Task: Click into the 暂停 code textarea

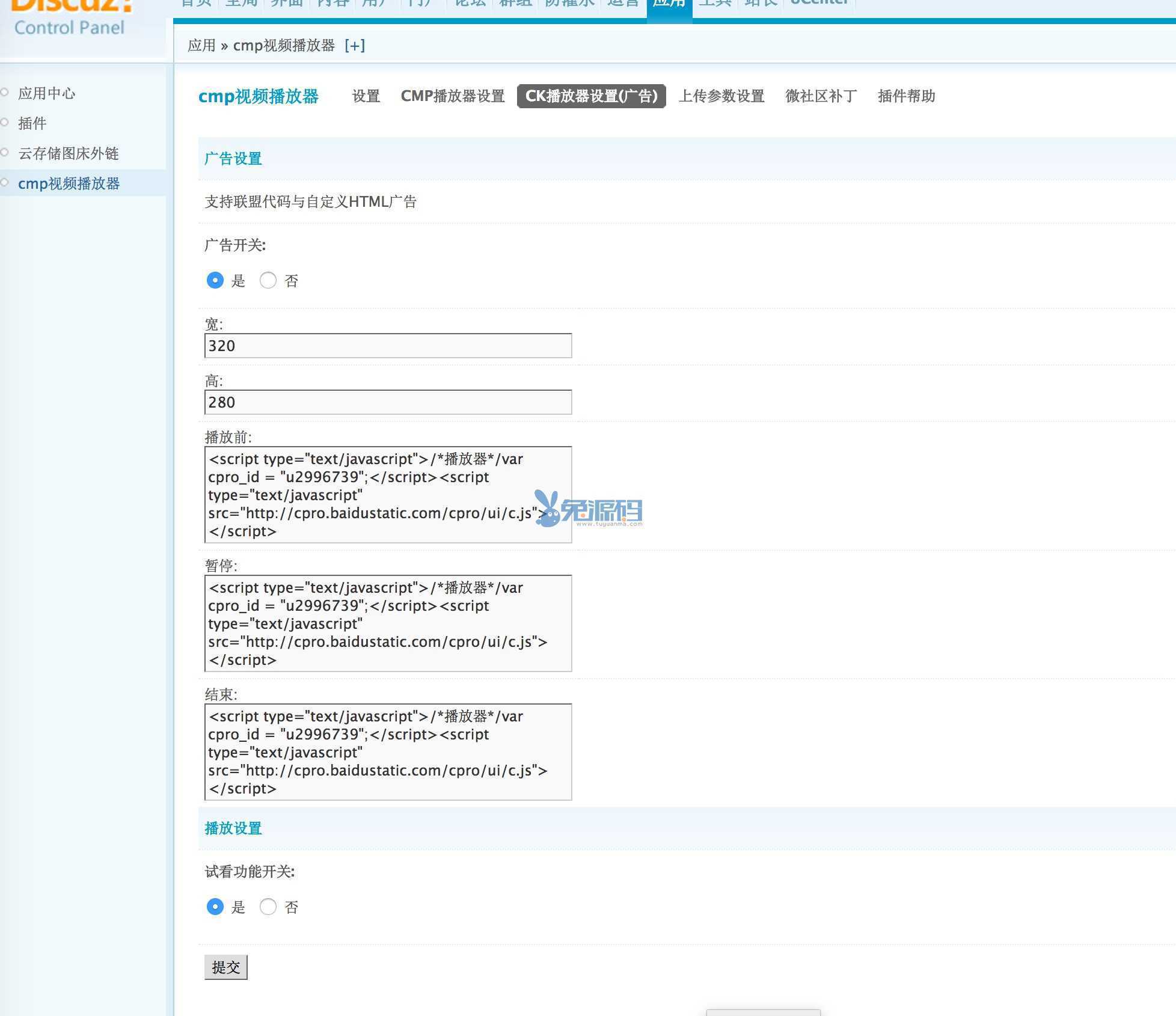Action: 388,623
